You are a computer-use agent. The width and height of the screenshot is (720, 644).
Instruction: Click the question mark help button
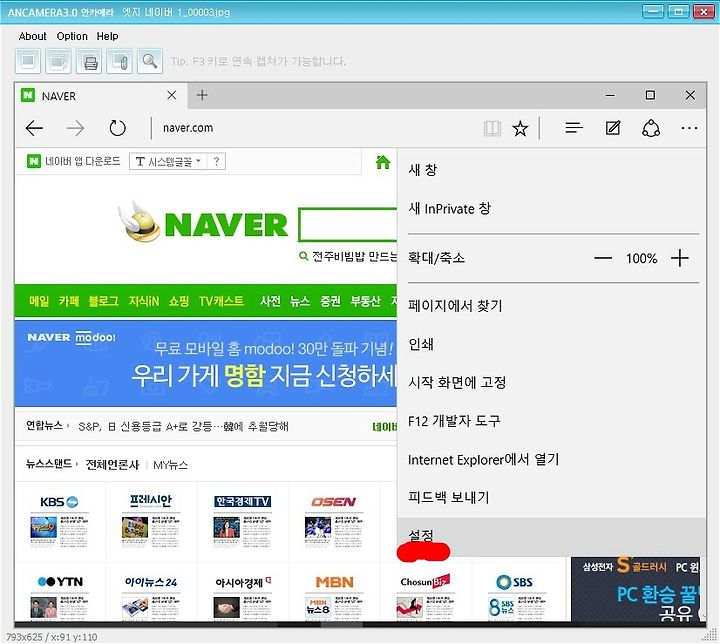(216, 162)
